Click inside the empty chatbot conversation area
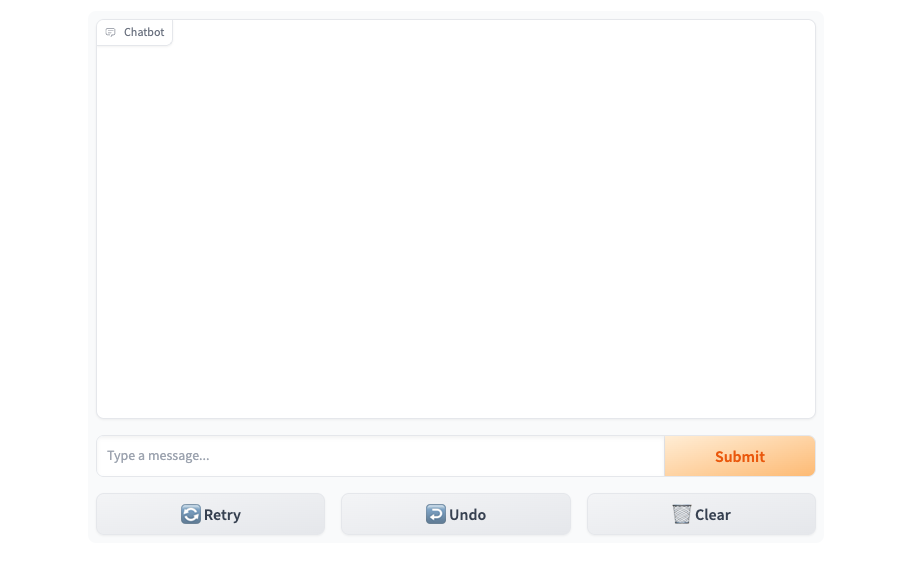The image size is (912, 574). (x=456, y=233)
